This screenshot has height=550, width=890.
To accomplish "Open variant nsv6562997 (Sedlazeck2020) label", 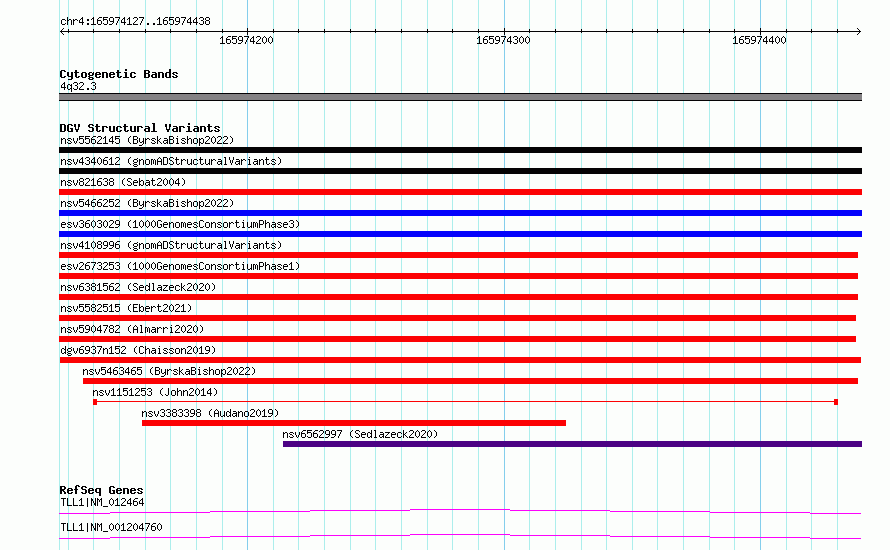I will [x=360, y=434].
